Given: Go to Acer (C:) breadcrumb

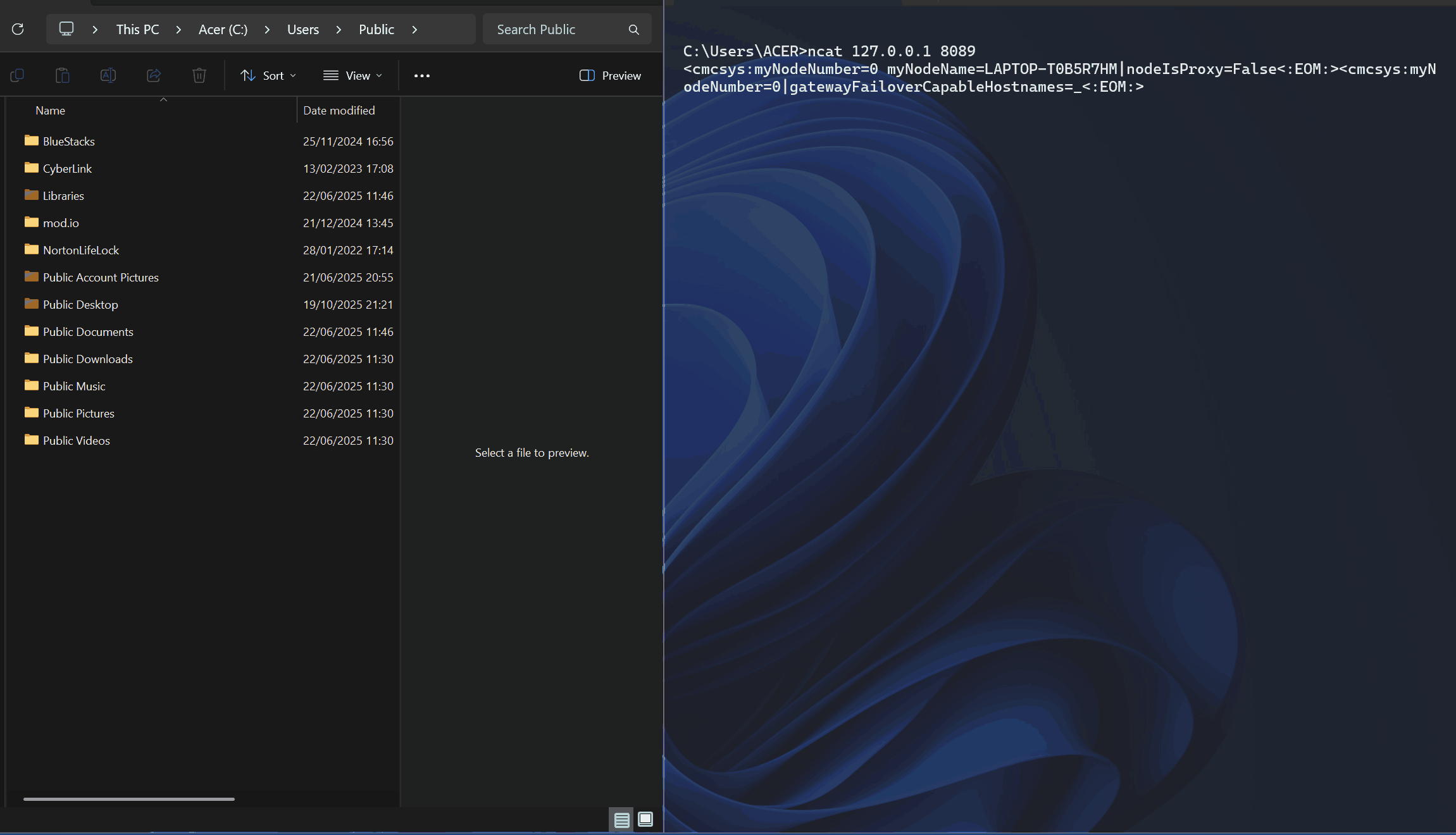Looking at the screenshot, I should (223, 30).
